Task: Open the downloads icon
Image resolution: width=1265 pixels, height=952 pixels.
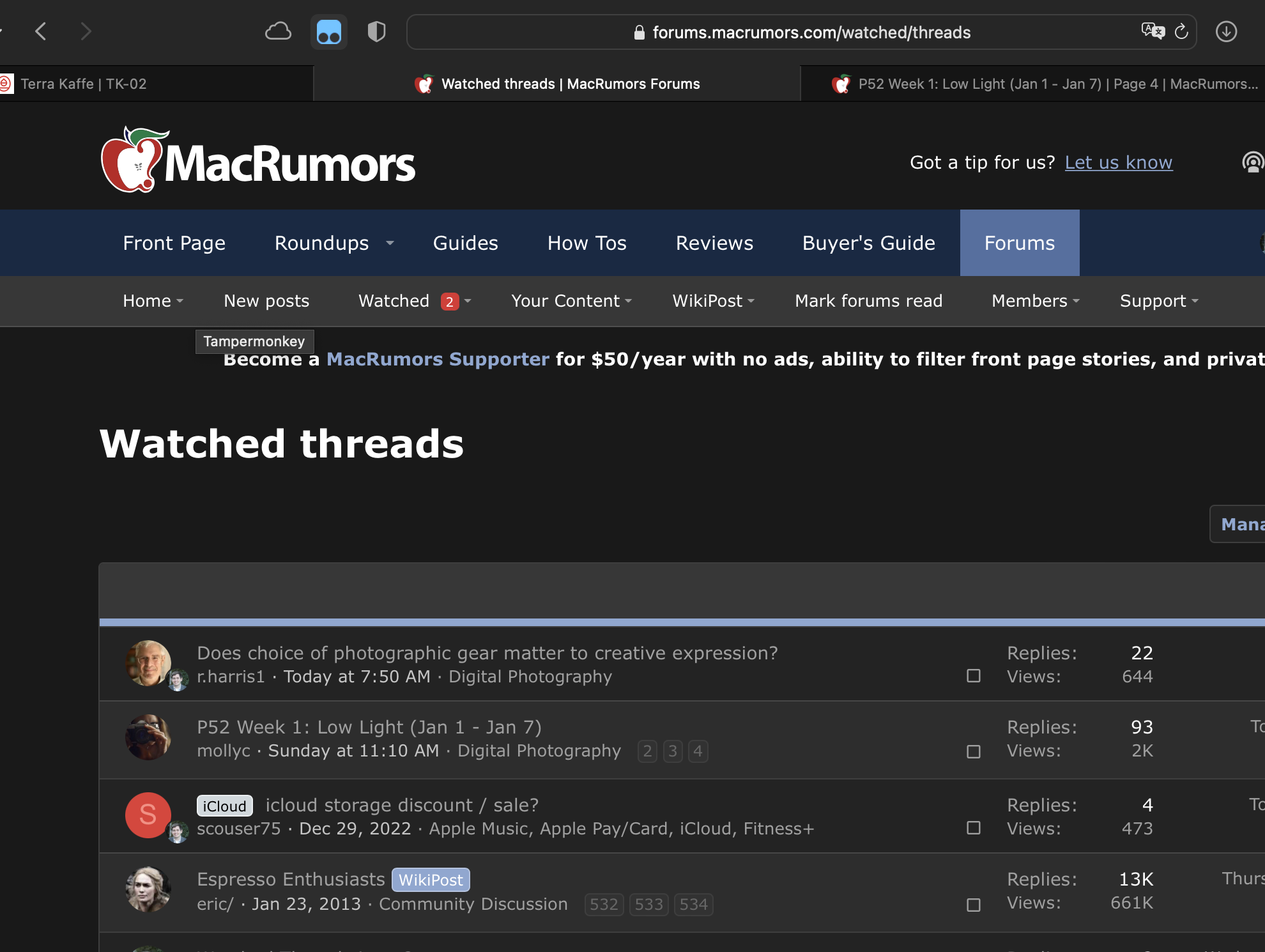Action: [1226, 31]
